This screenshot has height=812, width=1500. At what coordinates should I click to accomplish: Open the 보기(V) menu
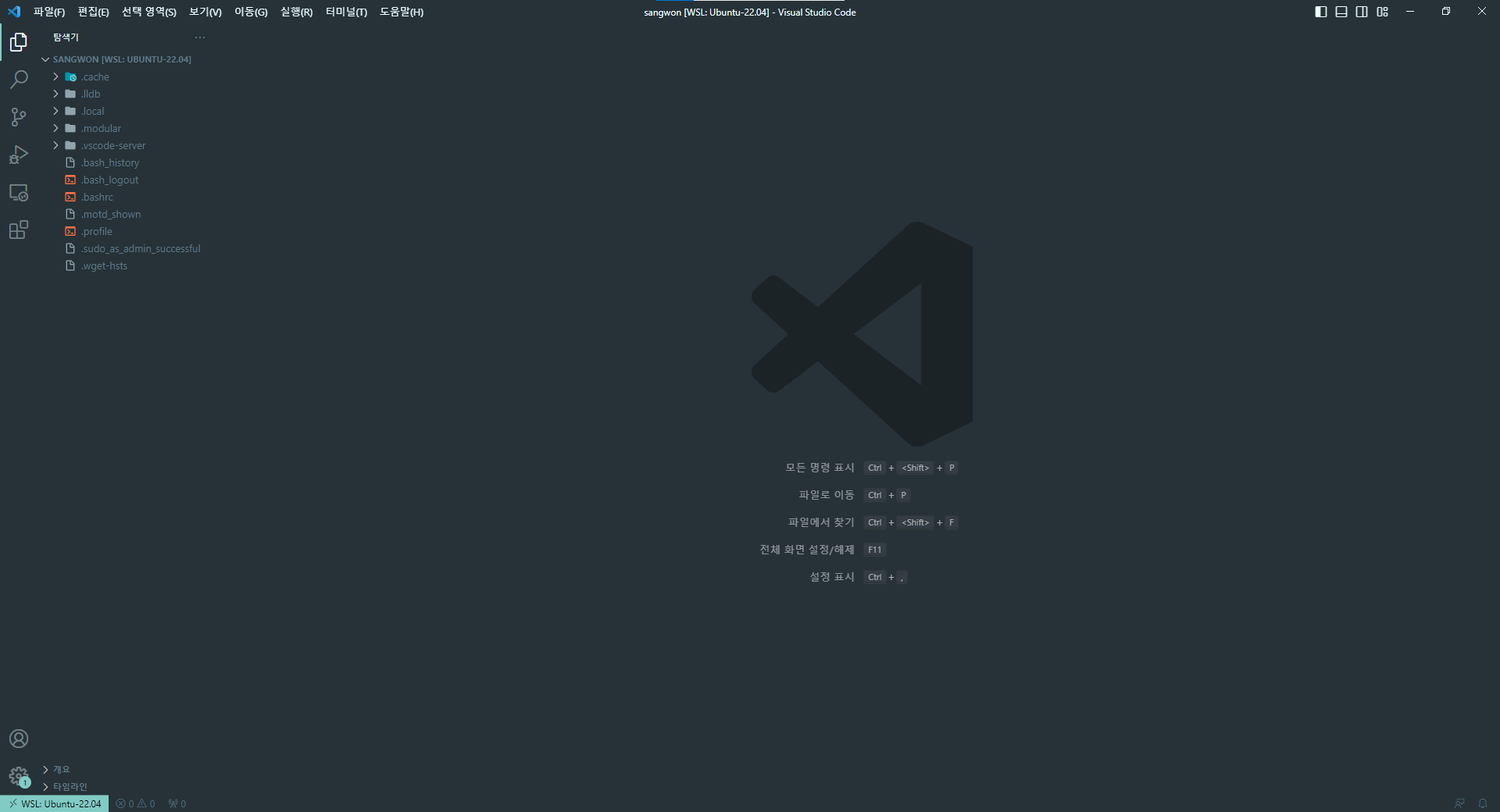[x=205, y=12]
